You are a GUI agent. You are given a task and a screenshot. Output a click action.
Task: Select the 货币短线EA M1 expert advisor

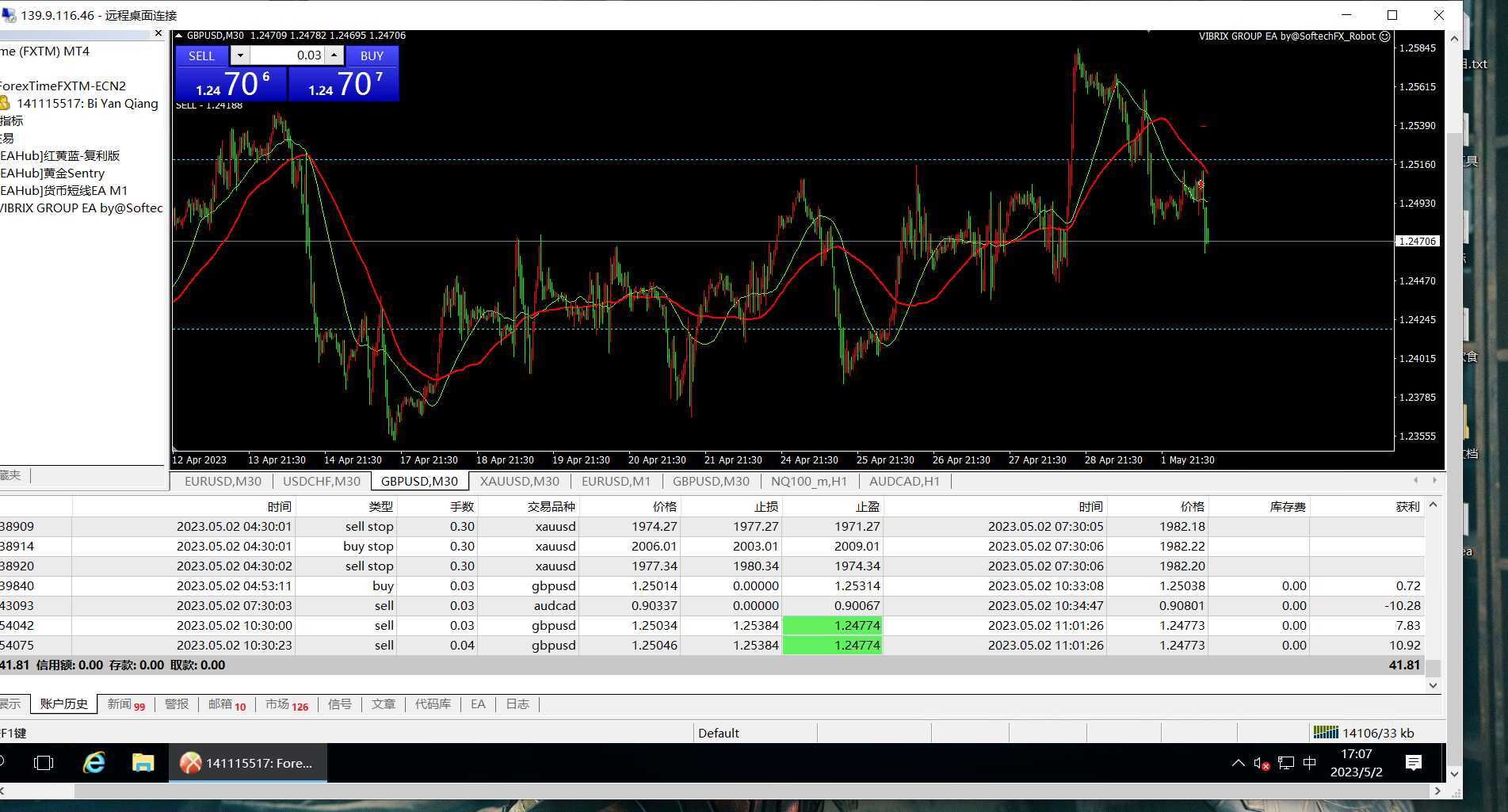click(x=63, y=191)
